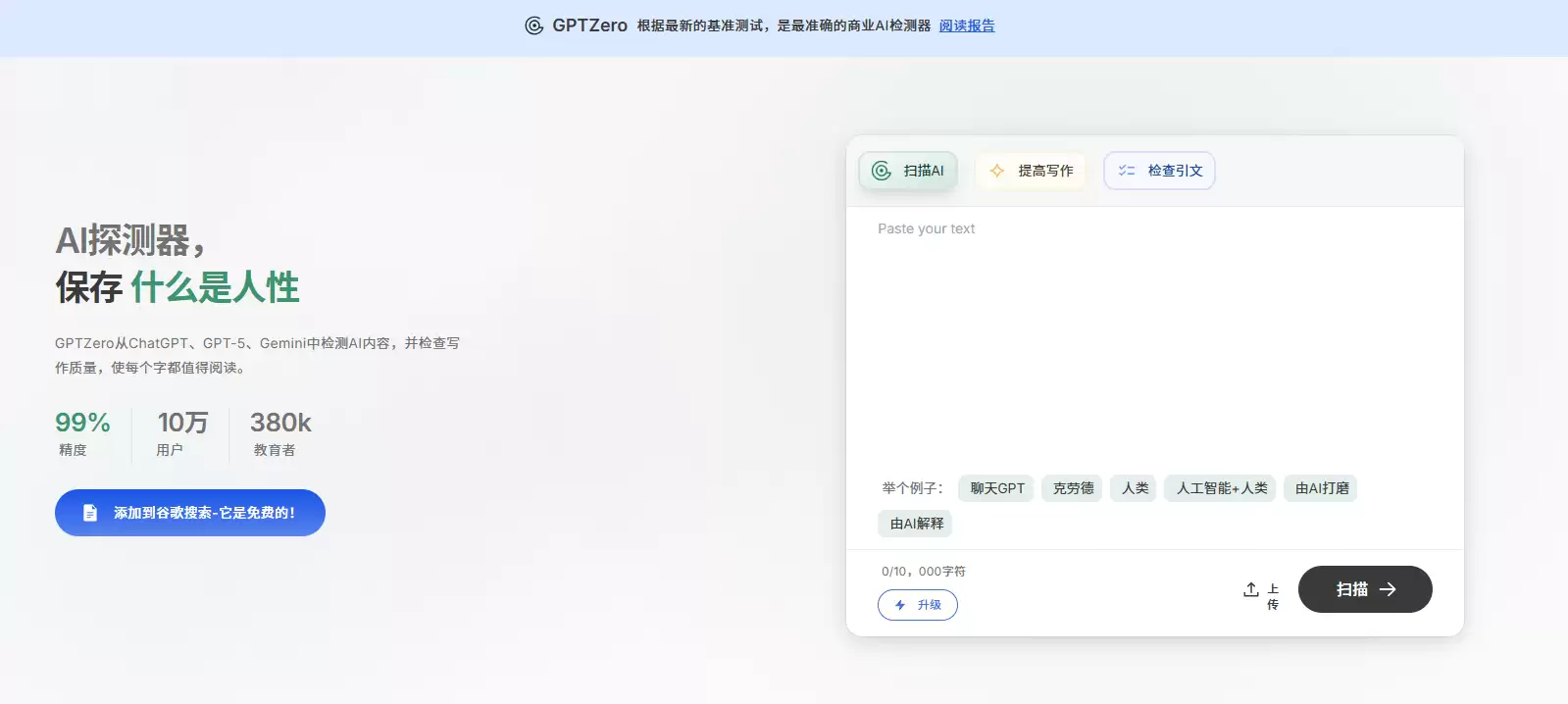Select the 人工智能+人类 example chip
This screenshot has height=704, width=1568.
(x=1220, y=488)
